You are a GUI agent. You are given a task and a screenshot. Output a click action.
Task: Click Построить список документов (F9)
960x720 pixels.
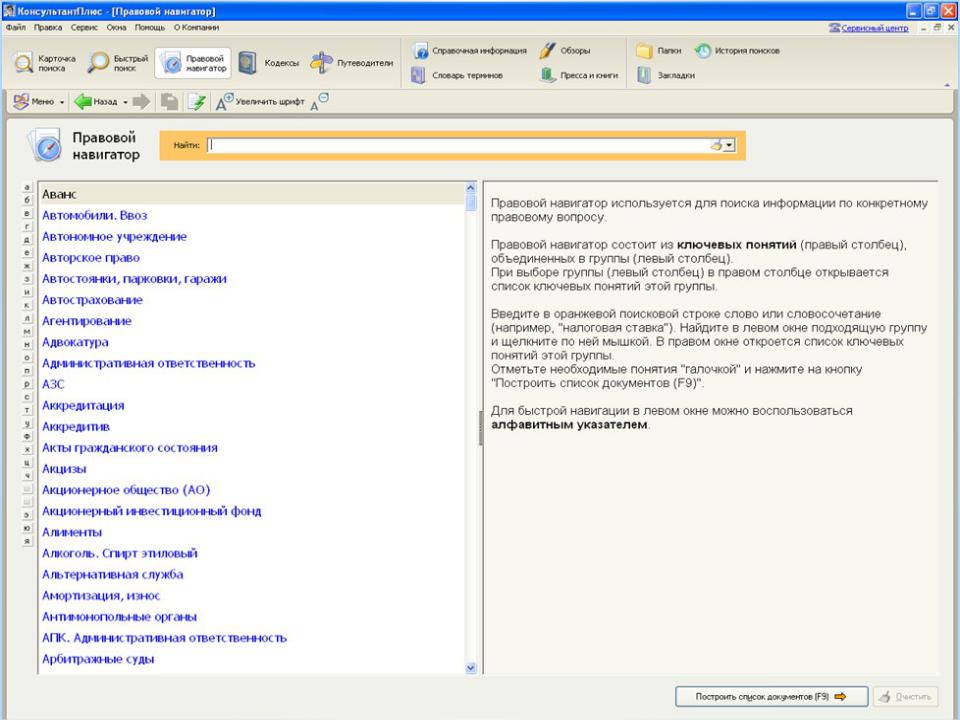pos(771,697)
